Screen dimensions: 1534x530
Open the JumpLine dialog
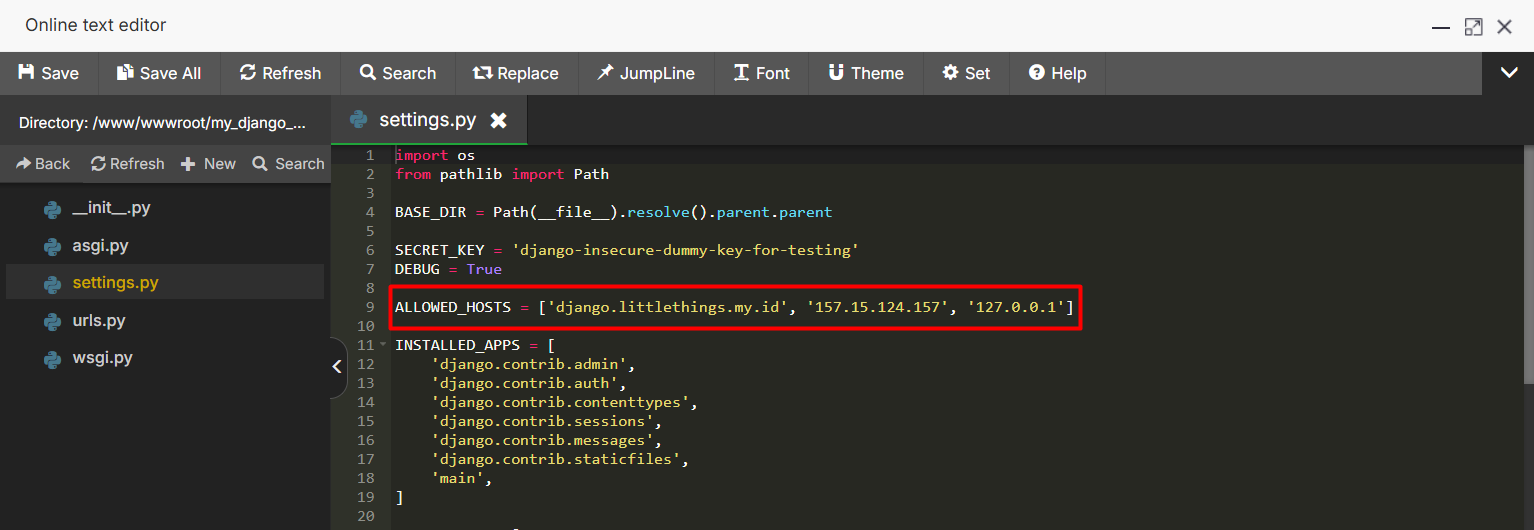pyautogui.click(x=645, y=73)
